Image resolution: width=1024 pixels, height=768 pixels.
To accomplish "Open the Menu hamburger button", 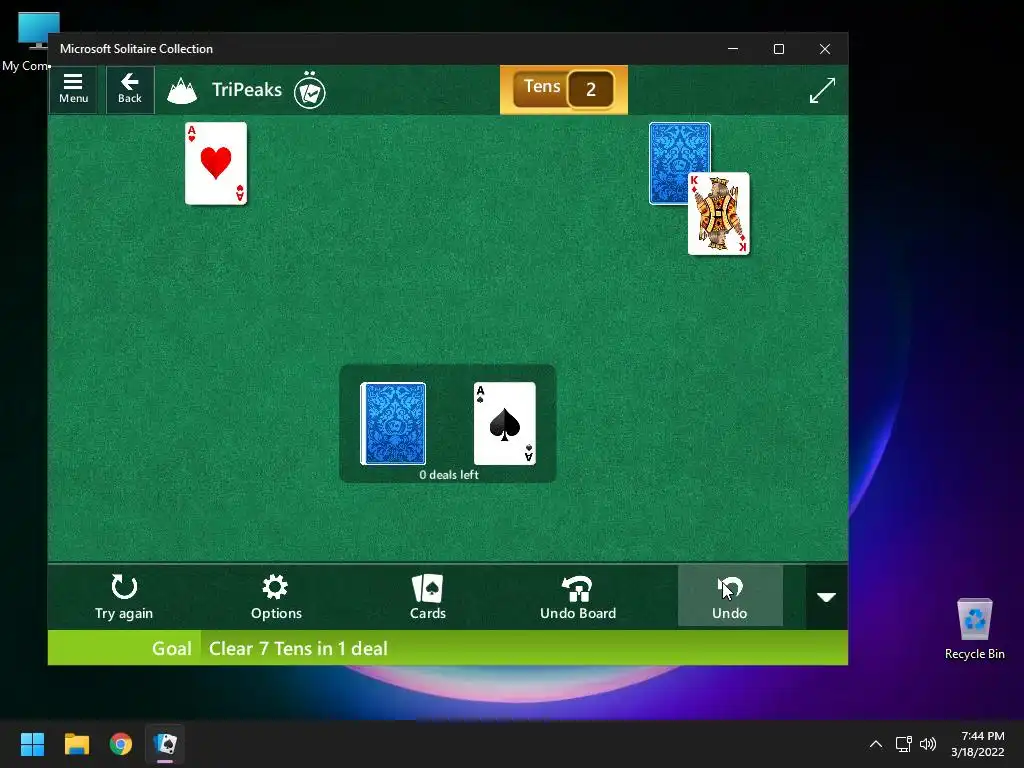I will point(73,89).
